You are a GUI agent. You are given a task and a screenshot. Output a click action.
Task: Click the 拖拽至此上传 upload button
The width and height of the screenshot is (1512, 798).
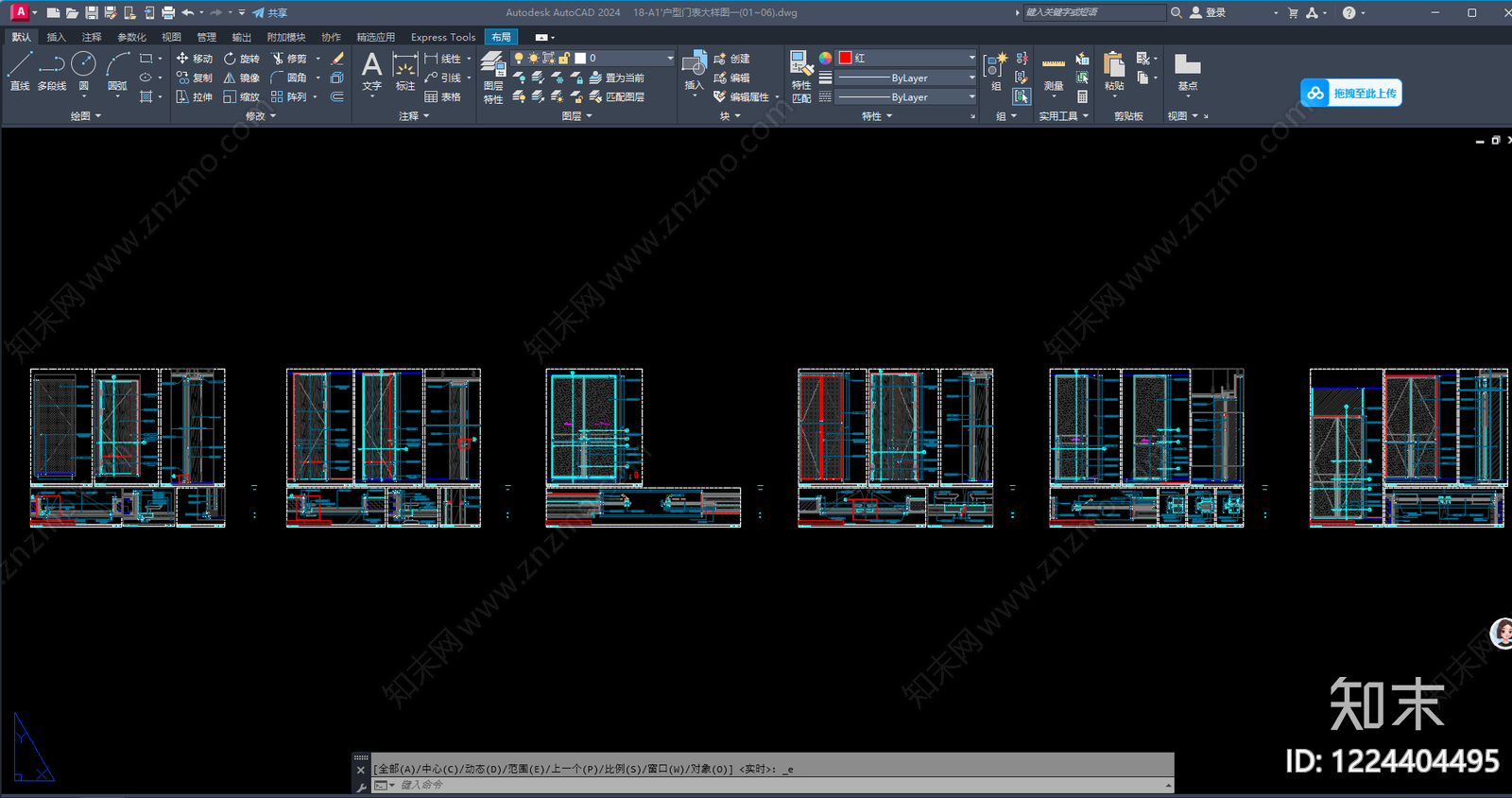click(1351, 93)
